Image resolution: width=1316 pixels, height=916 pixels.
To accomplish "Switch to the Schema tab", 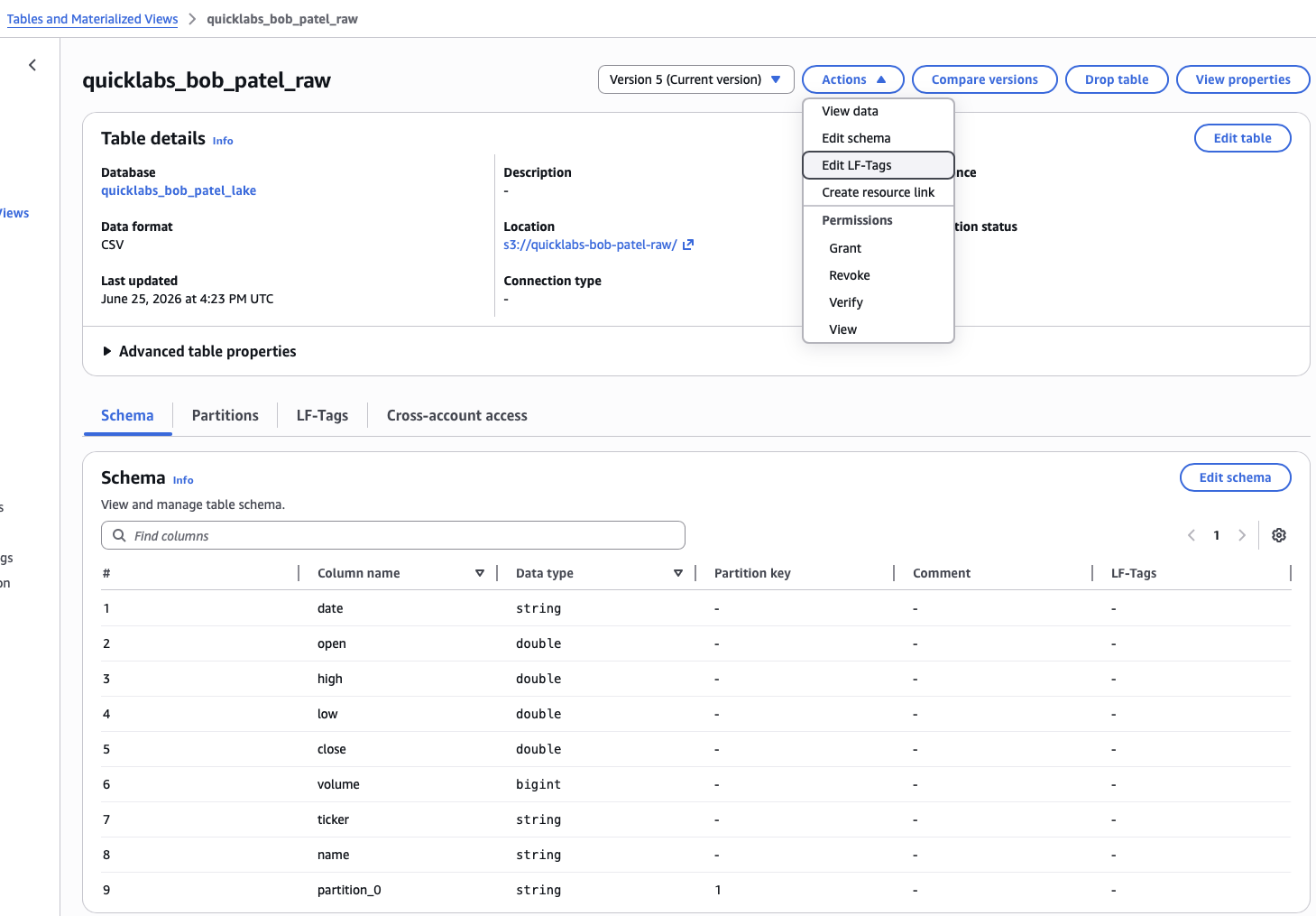I will tap(127, 415).
